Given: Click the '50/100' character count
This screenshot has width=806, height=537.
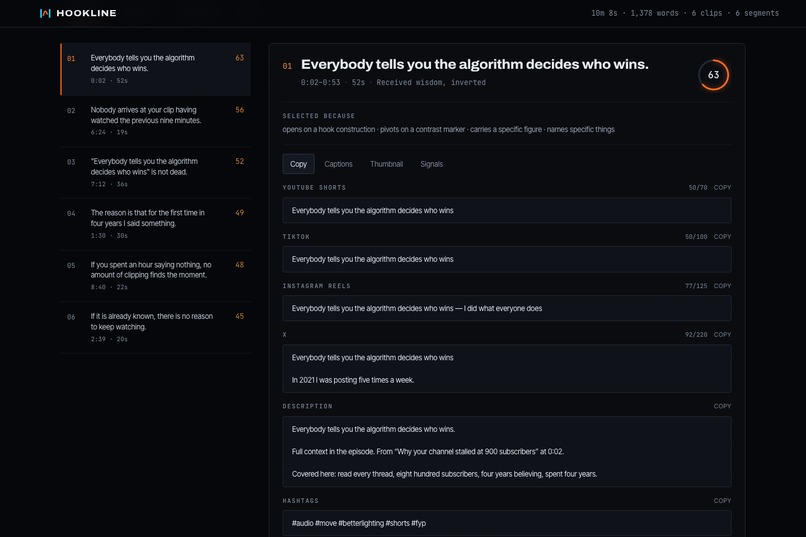Looking at the screenshot, I should tap(695, 237).
